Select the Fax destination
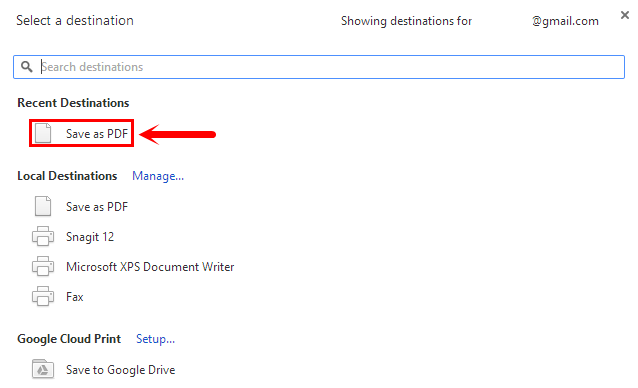Screen dimensions: 638x388 tap(74, 297)
